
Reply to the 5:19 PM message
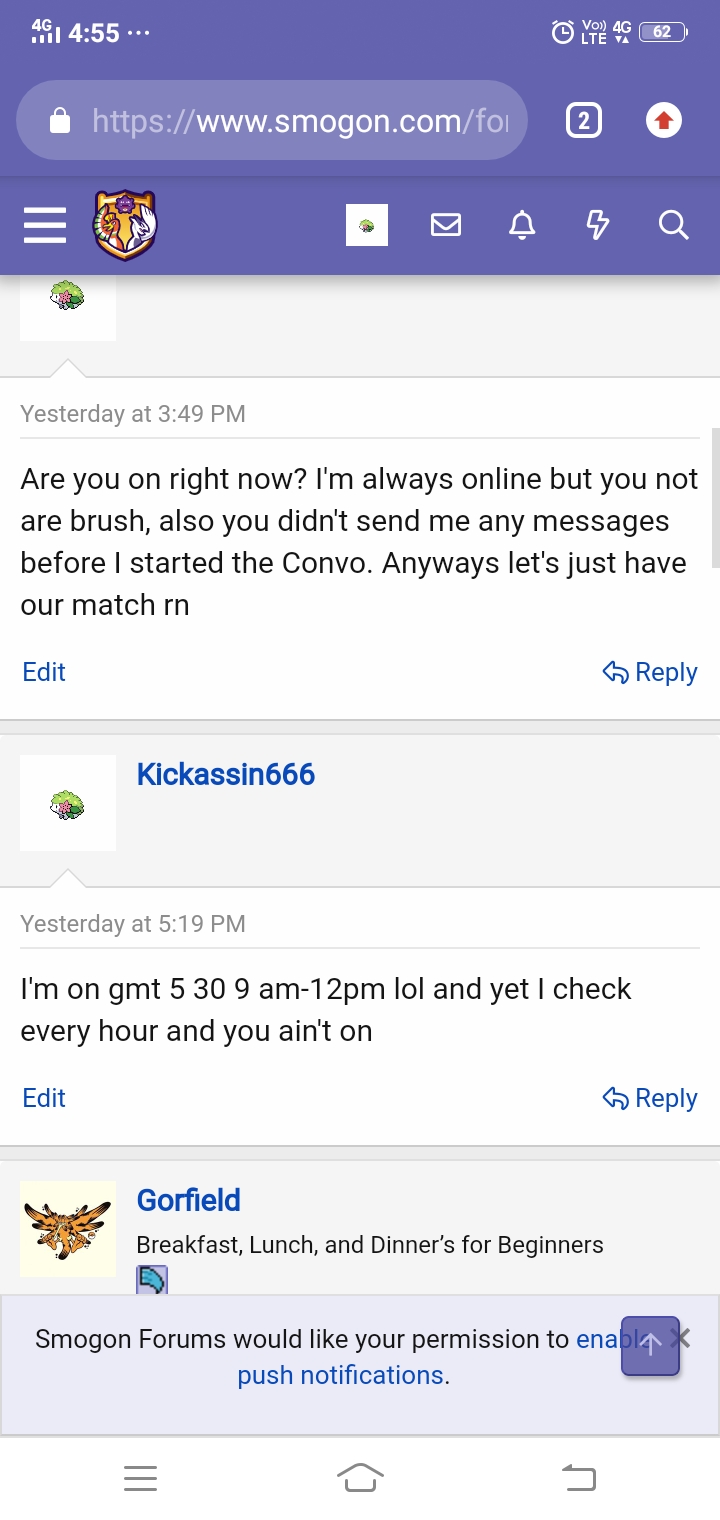click(x=650, y=1098)
